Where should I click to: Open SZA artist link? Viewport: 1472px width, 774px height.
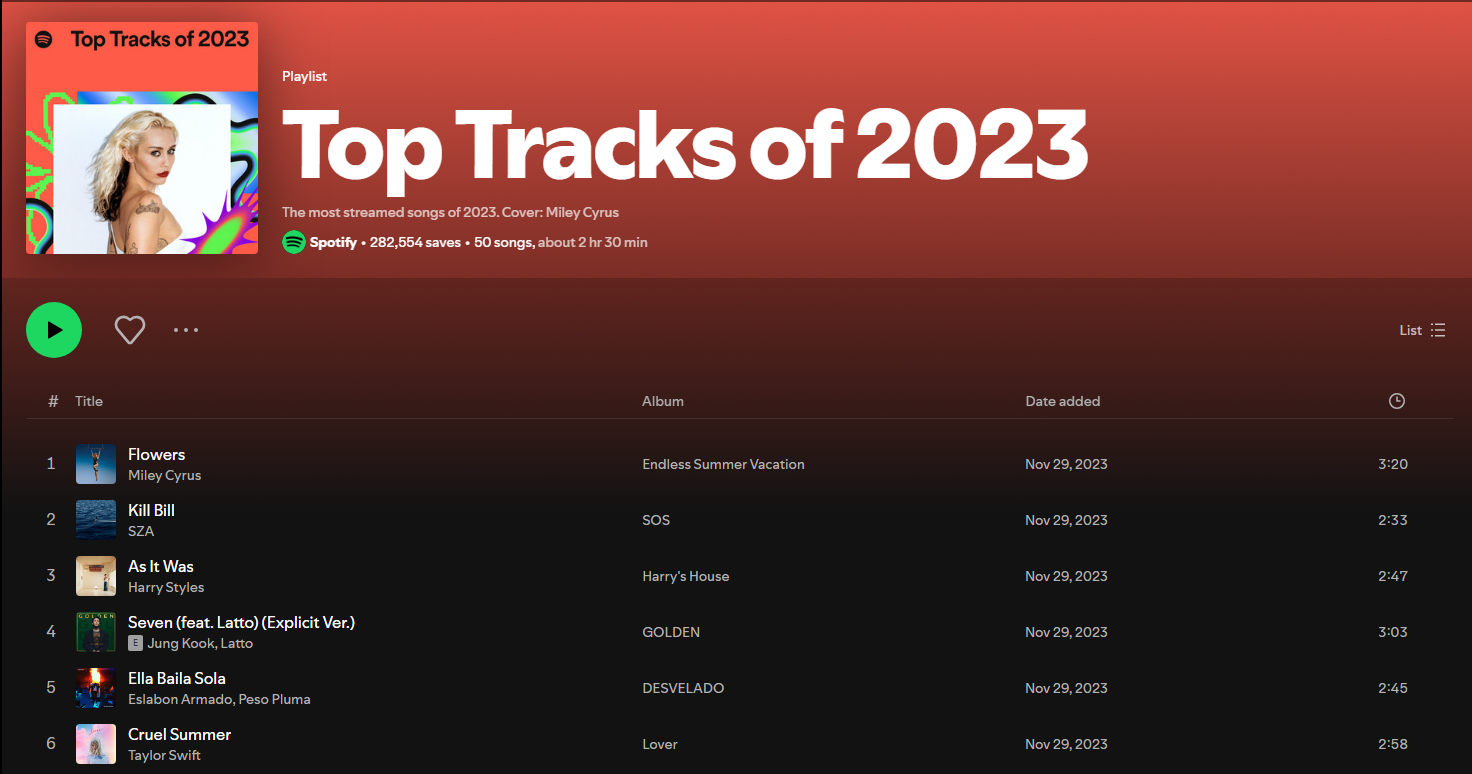point(141,532)
